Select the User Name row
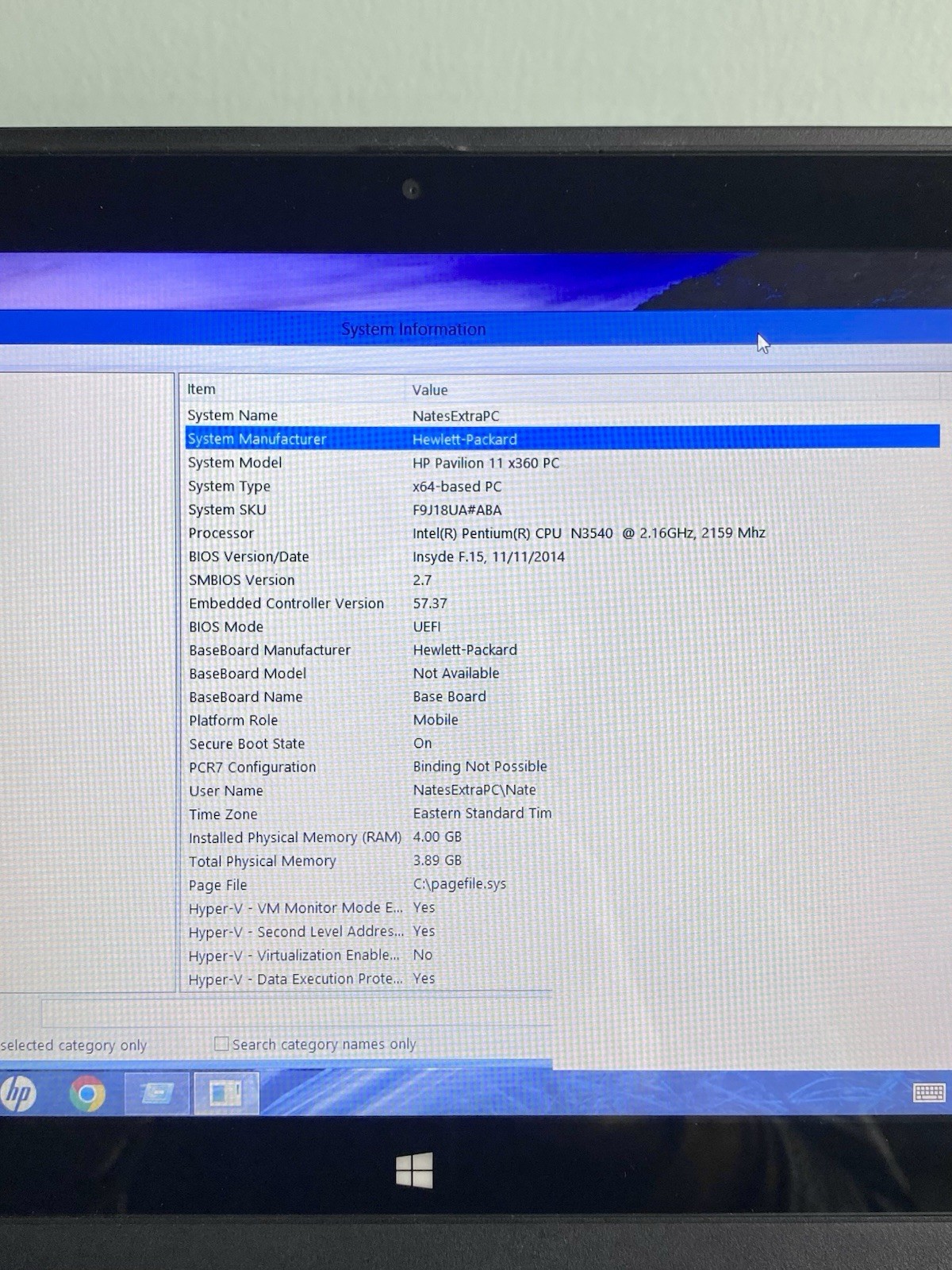Viewport: 952px width, 1270px height. (x=562, y=790)
